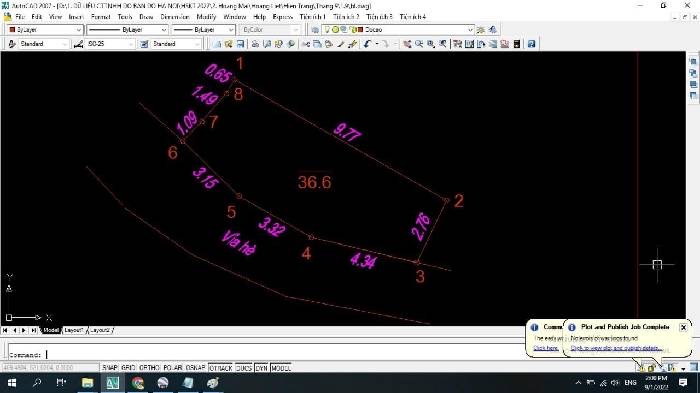Open Chrome from the Windows taskbar

138,383
